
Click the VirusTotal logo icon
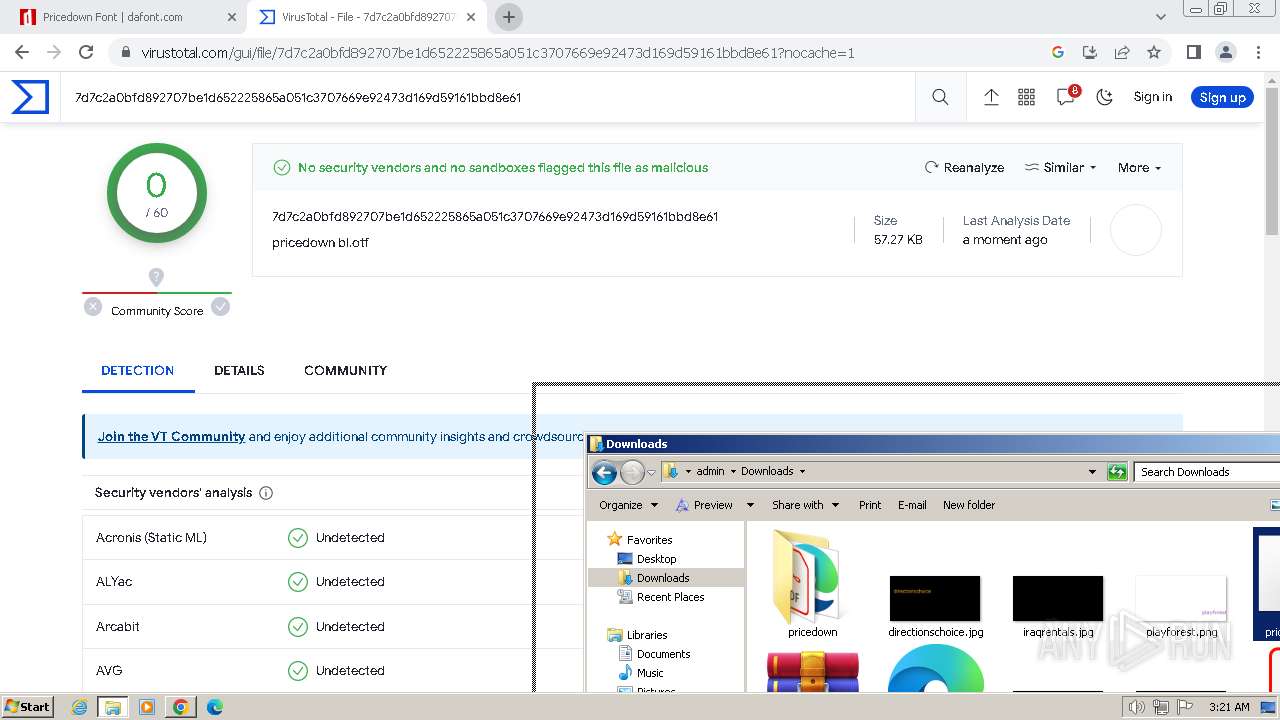click(x=30, y=97)
